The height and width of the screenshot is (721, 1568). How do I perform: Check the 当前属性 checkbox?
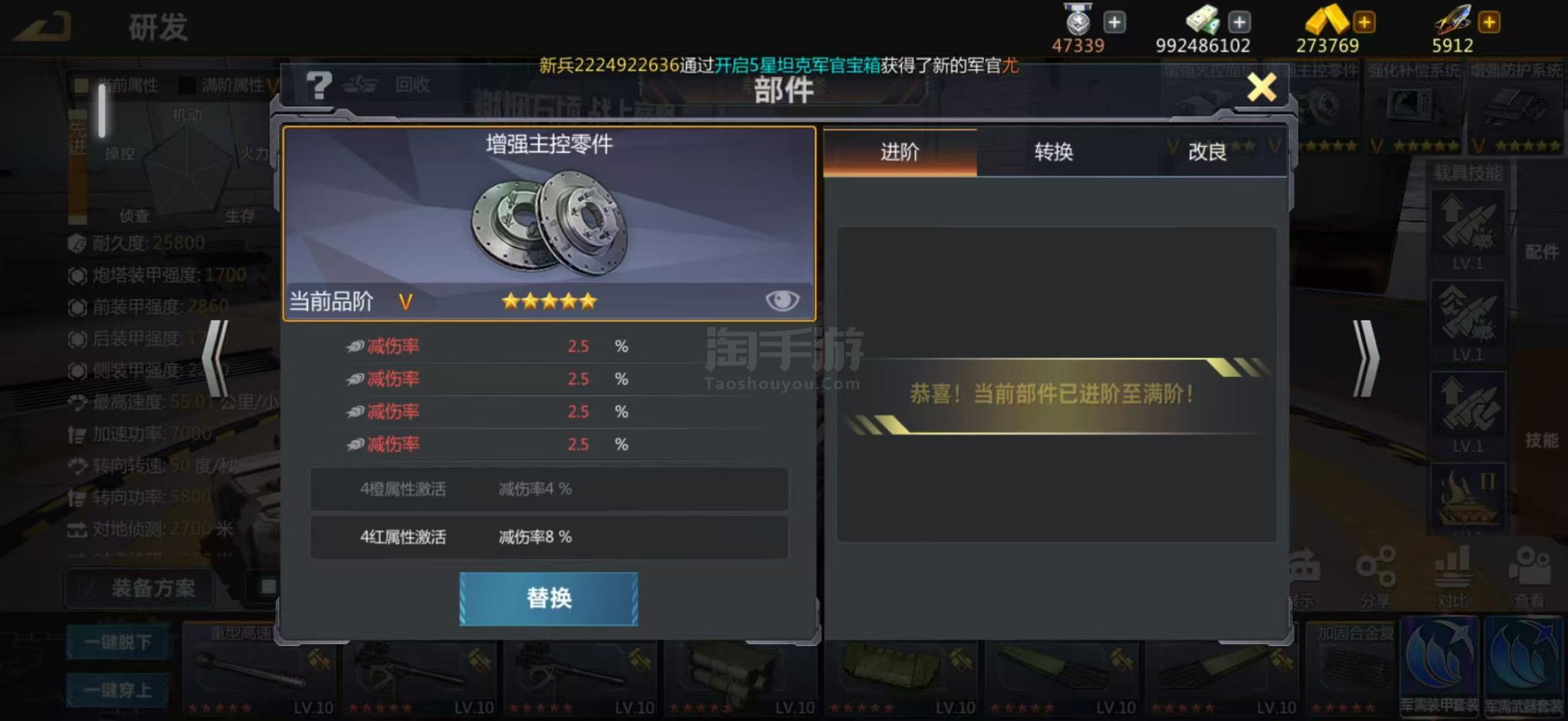tap(81, 85)
